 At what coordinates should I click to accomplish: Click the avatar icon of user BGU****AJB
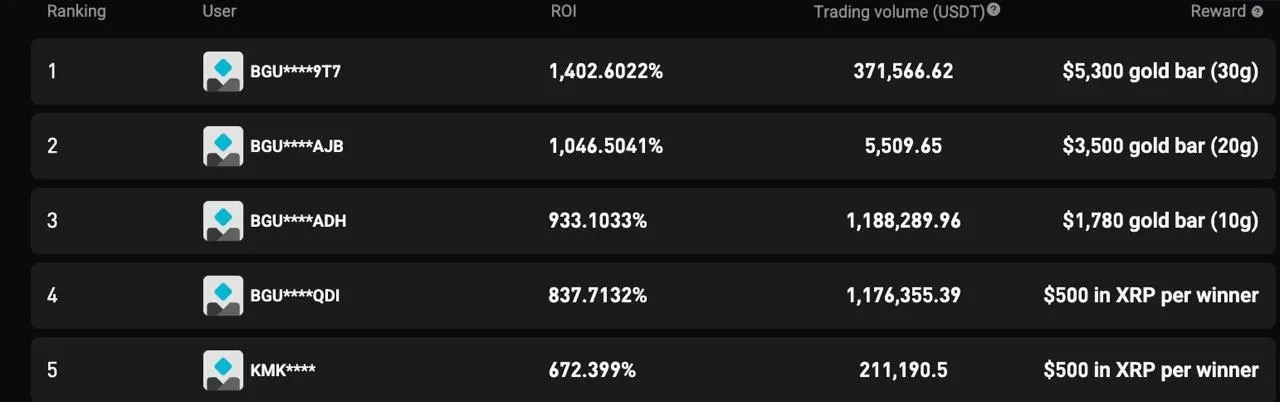coord(223,146)
